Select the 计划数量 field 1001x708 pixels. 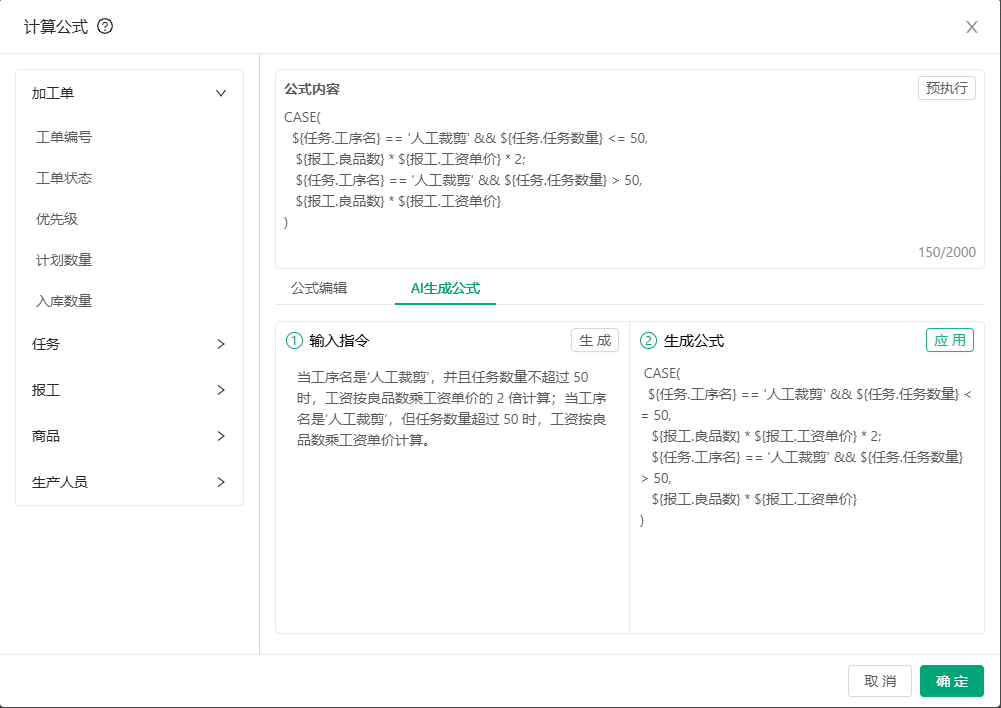click(64, 260)
